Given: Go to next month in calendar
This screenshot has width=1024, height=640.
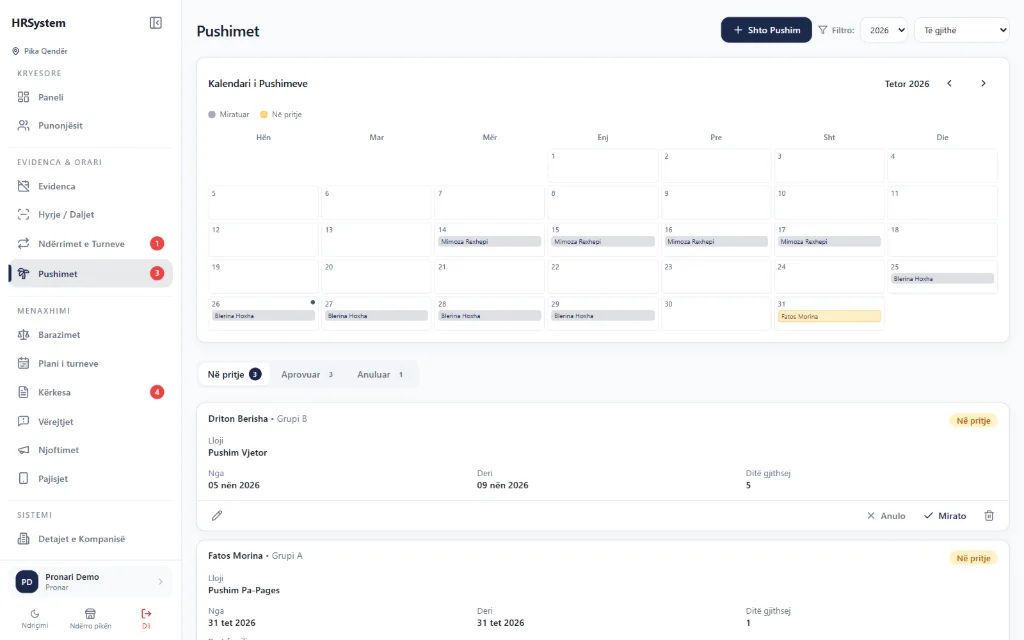Looking at the screenshot, I should 983,84.
